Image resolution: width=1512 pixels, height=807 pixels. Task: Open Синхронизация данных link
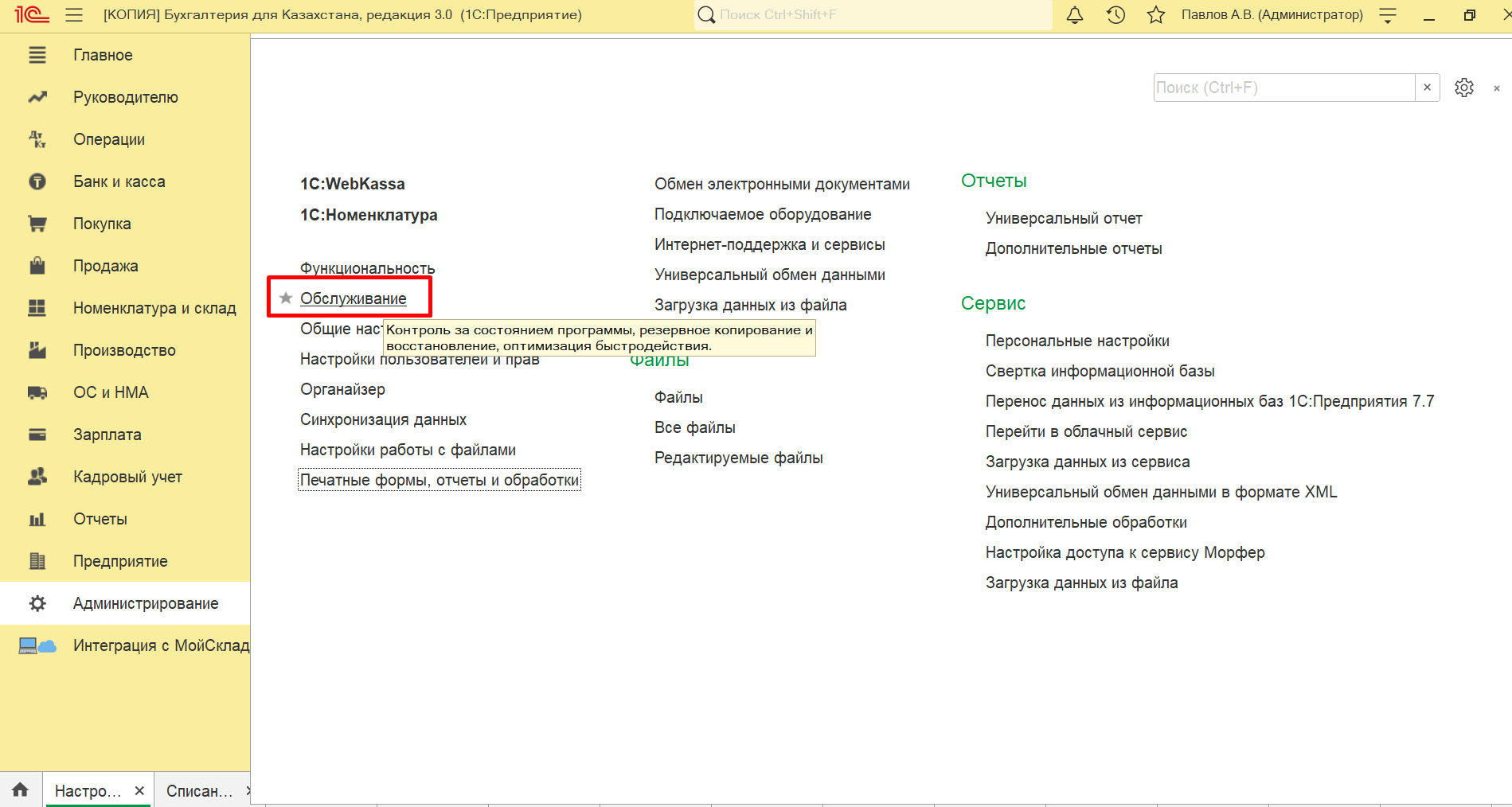click(x=383, y=419)
